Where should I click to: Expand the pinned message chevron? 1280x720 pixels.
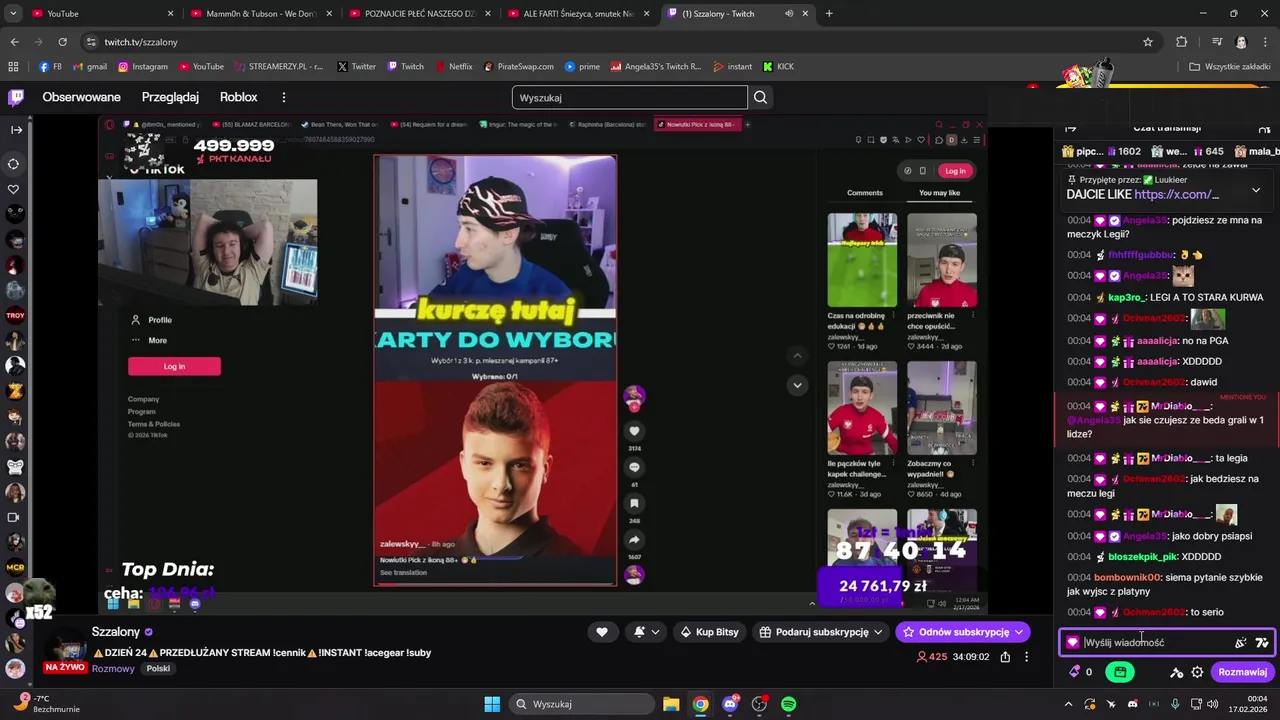pos(1256,190)
